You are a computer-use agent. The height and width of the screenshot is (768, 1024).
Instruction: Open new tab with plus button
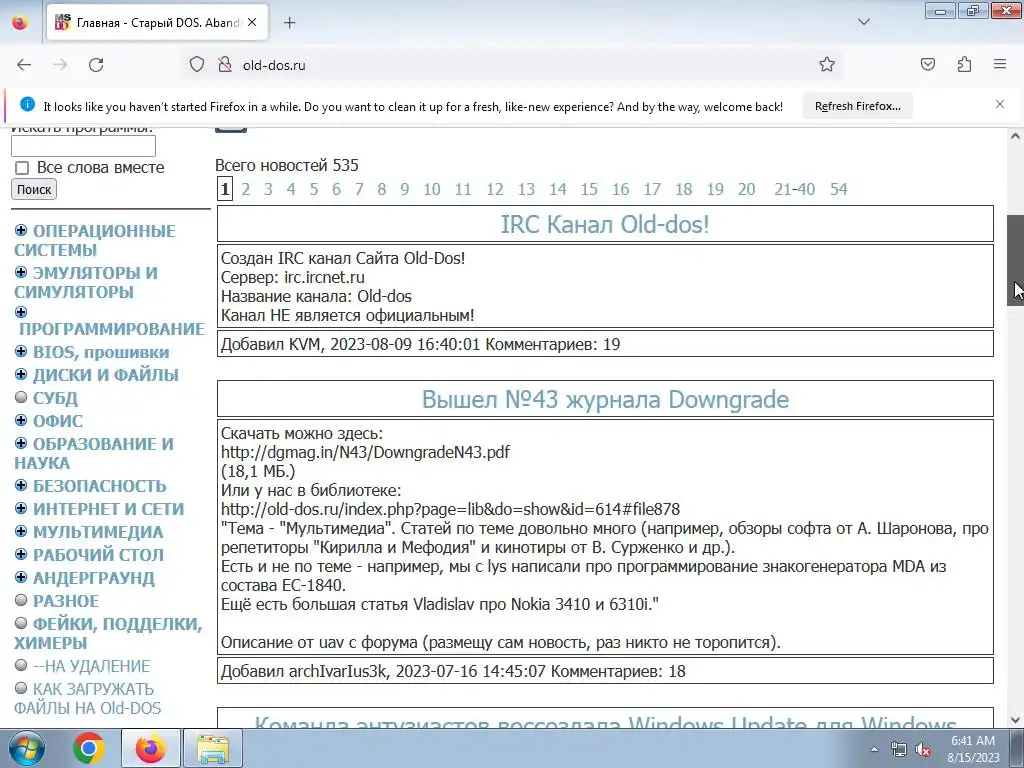point(289,23)
